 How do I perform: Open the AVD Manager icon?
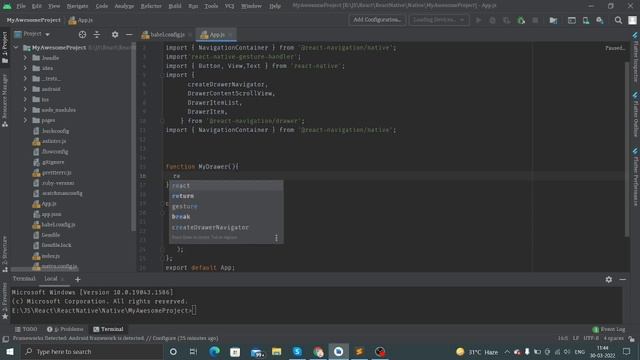586,20
